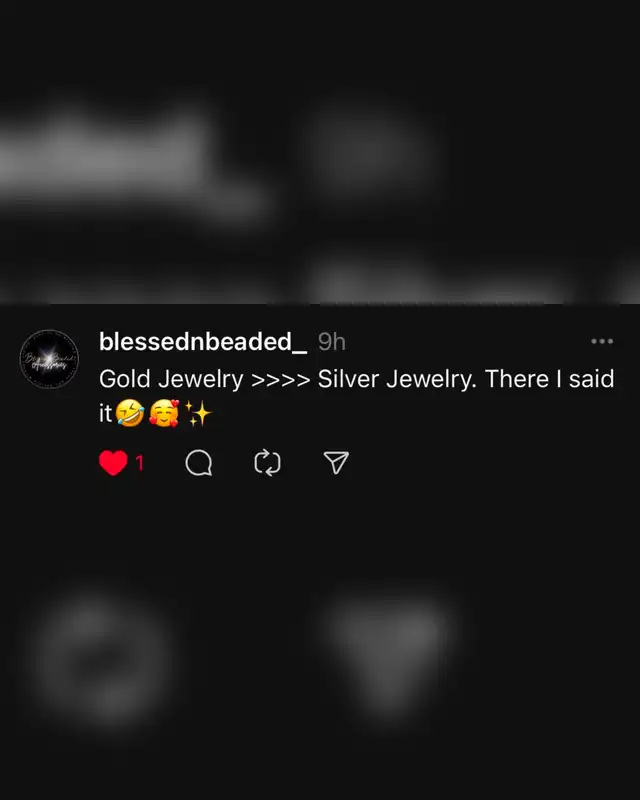
Task: Click the 9h post timestamp
Action: click(332, 342)
